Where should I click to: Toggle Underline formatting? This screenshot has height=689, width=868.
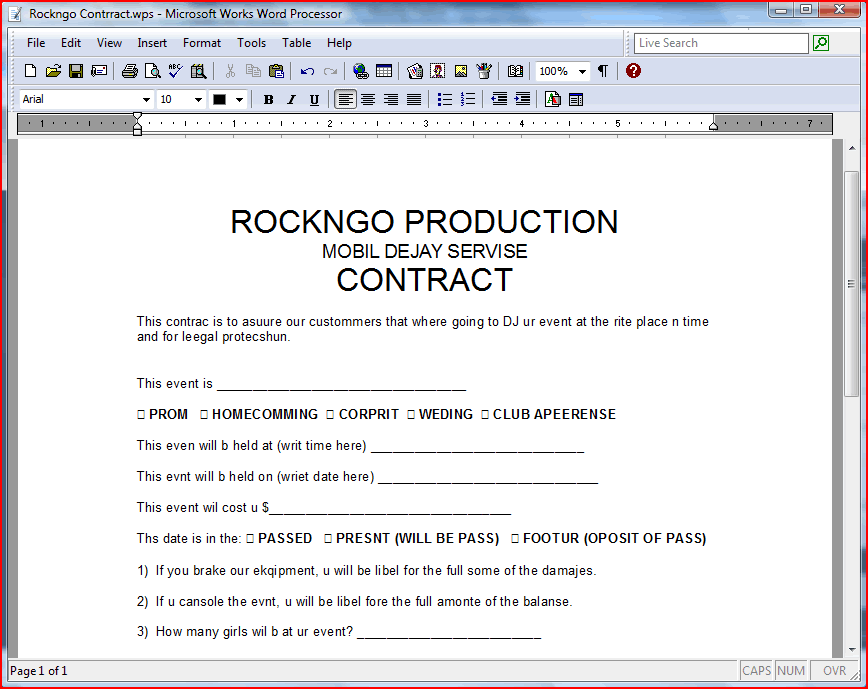(x=314, y=99)
